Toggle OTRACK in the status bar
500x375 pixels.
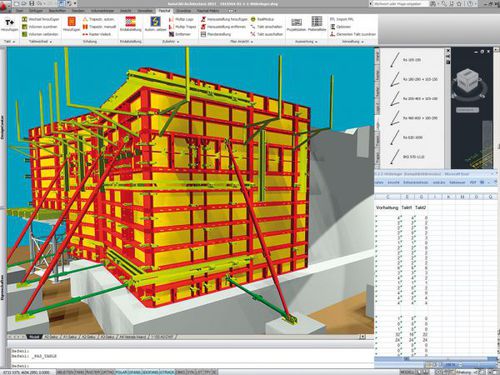point(167,372)
